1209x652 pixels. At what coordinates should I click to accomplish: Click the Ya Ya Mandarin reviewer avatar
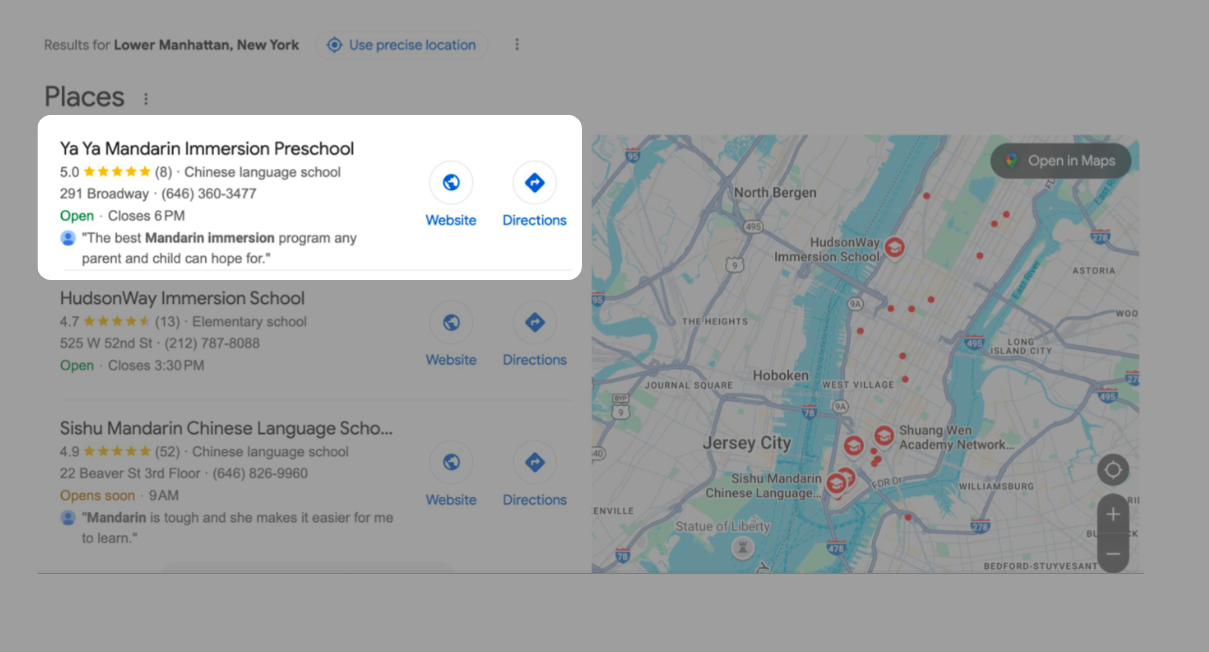pyautogui.click(x=68, y=238)
